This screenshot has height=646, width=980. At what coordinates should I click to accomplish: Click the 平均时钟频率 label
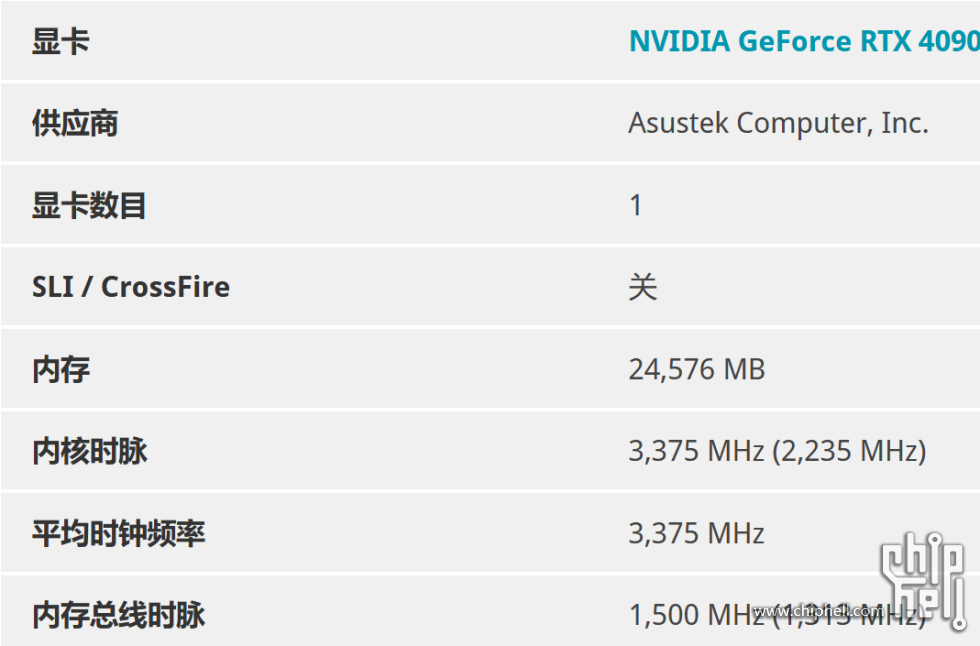coord(119,534)
